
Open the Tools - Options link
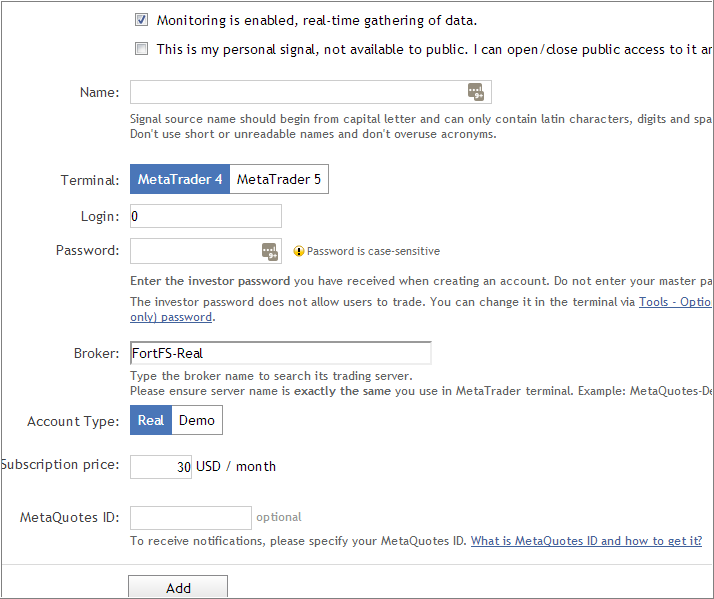(676, 302)
